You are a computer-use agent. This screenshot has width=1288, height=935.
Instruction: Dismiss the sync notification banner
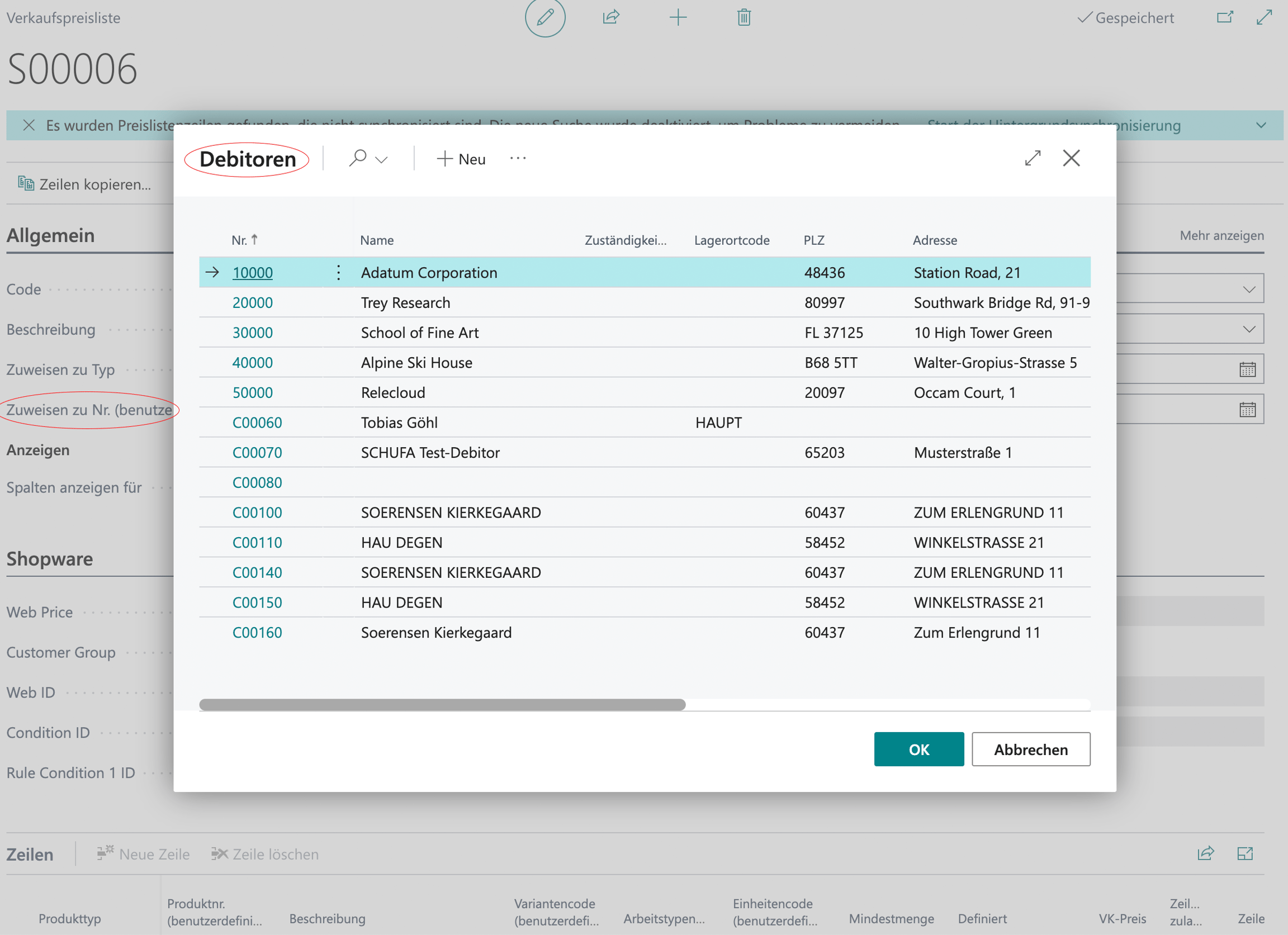click(x=29, y=125)
